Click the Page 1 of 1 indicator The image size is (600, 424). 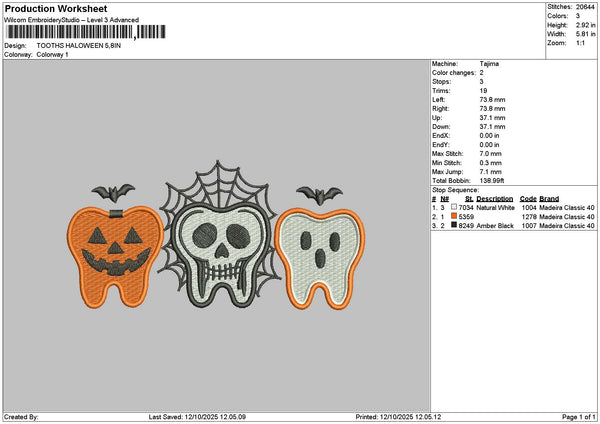click(x=579, y=417)
